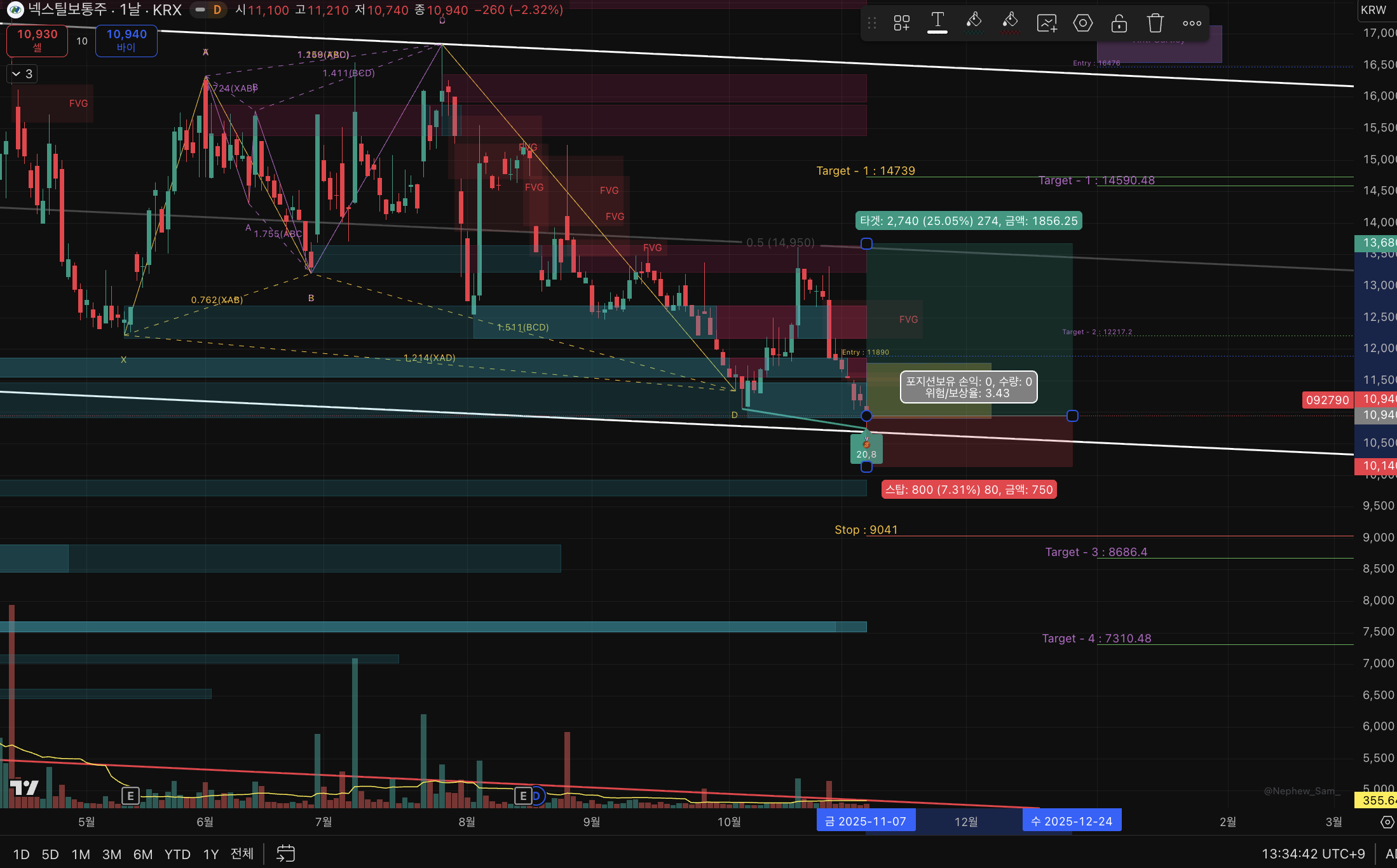The height and width of the screenshot is (868, 1397).
Task: Select the 3M time range
Action: click(112, 854)
